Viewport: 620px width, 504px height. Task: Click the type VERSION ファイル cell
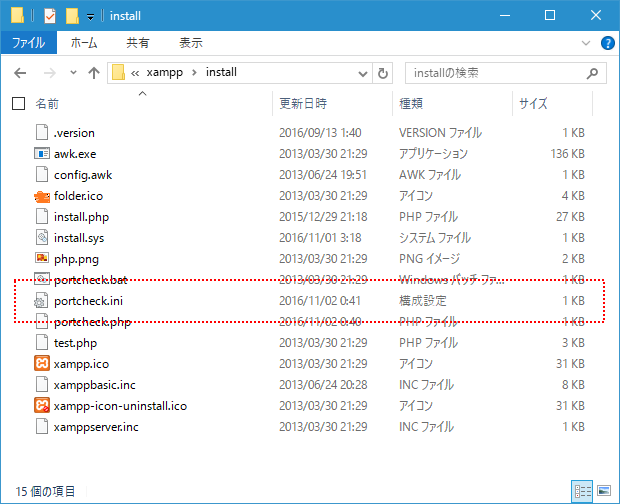[x=440, y=132]
